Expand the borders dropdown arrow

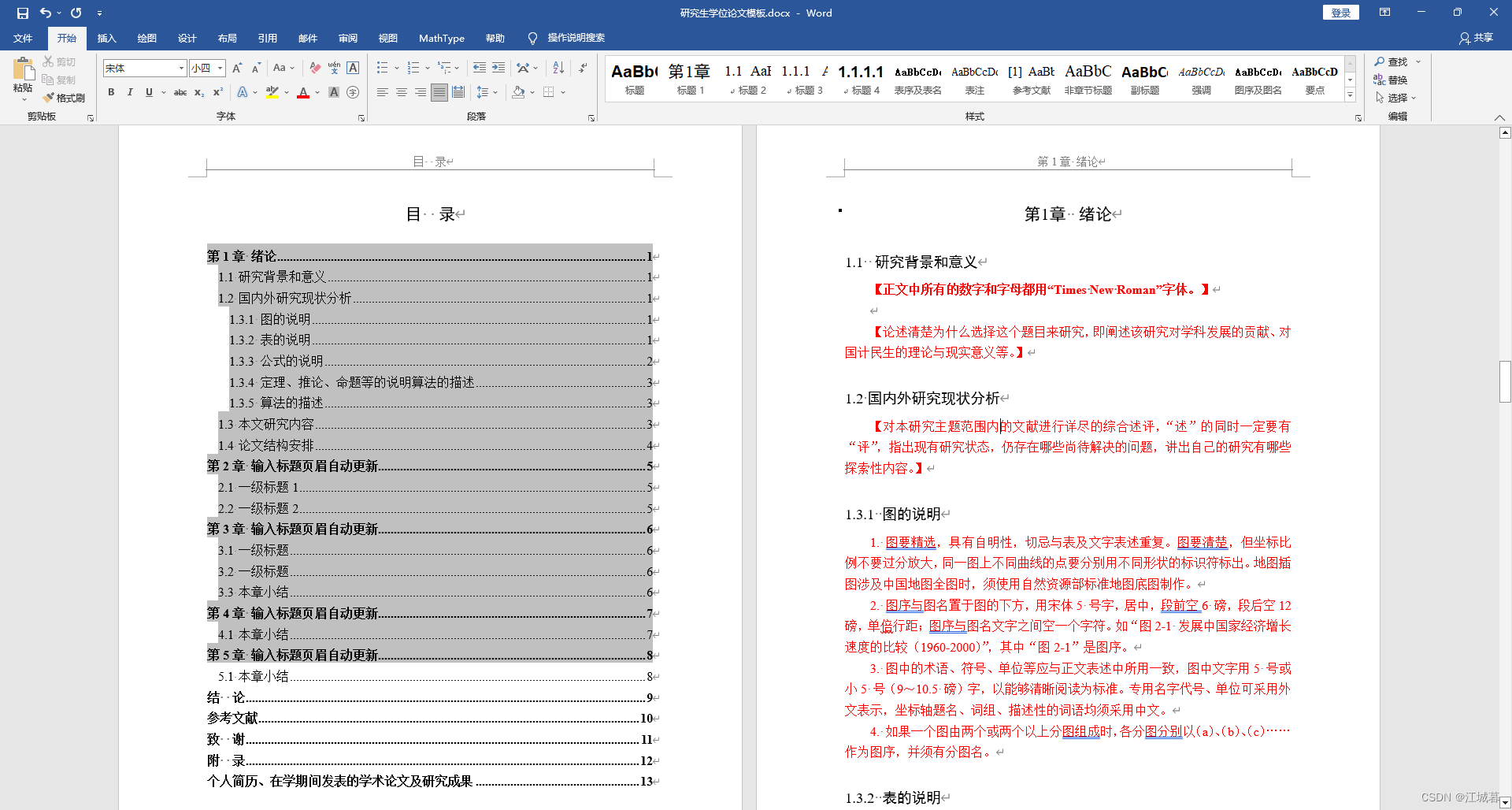point(563,92)
